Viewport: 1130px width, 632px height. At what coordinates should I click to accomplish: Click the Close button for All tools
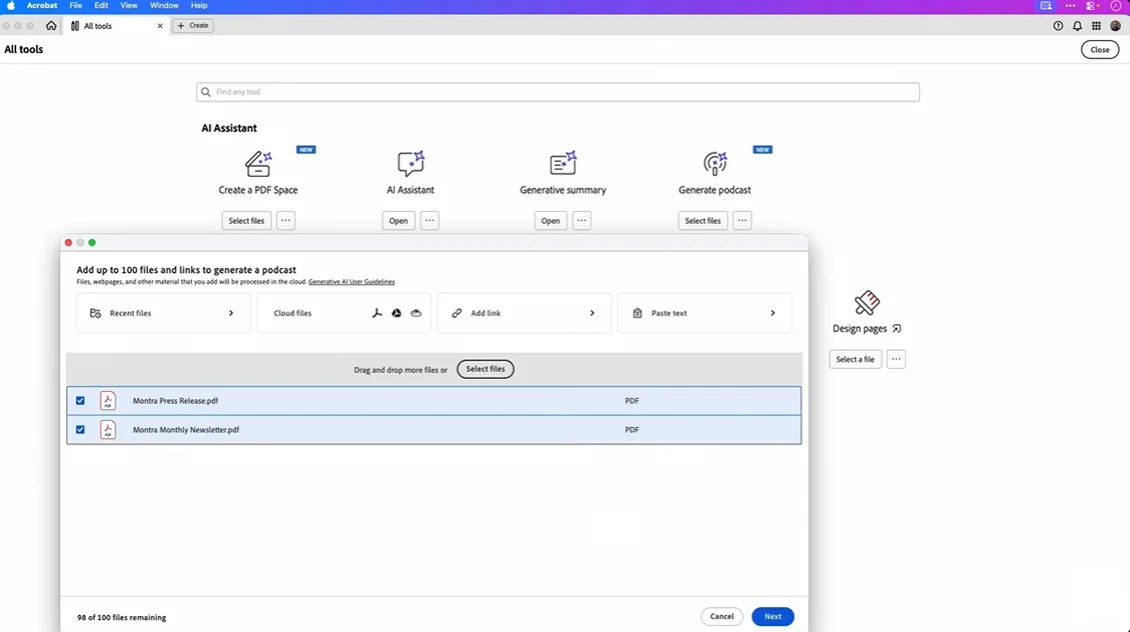tap(1100, 50)
